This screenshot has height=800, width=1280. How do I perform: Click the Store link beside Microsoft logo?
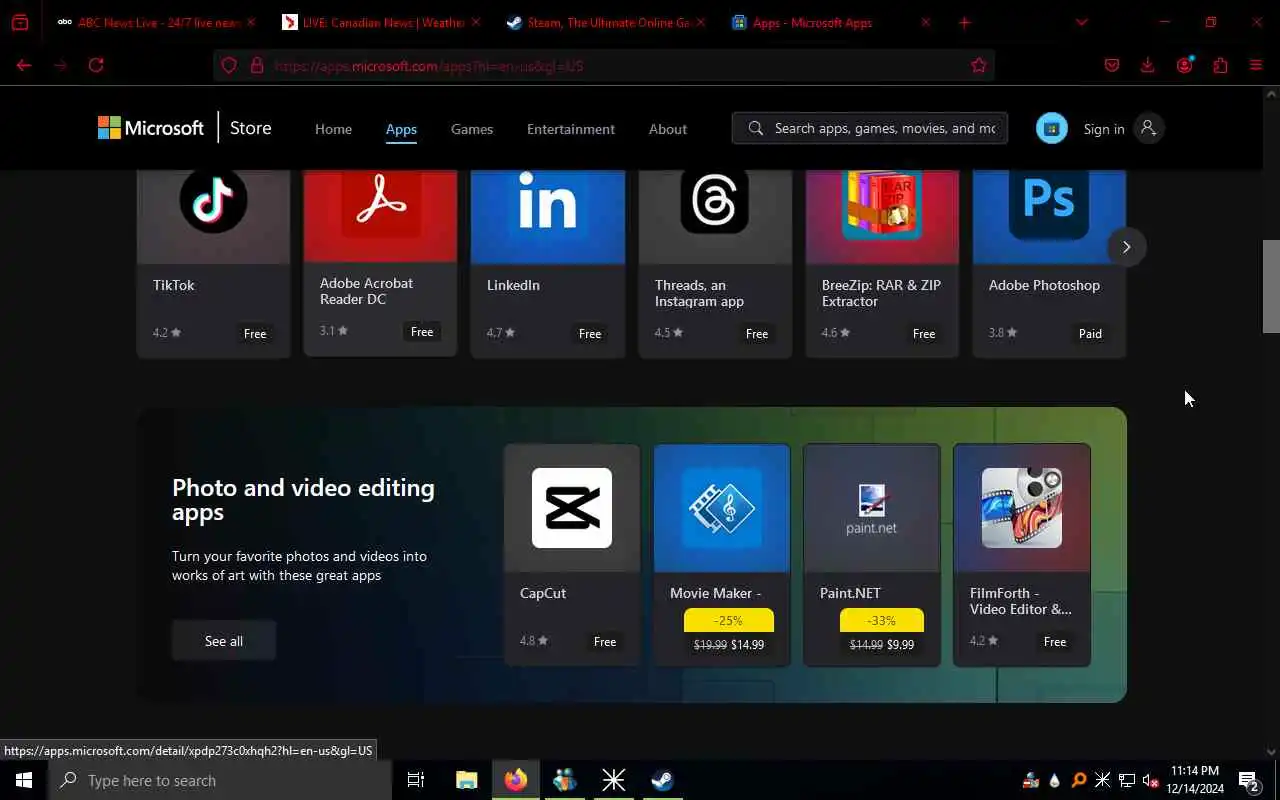click(251, 128)
